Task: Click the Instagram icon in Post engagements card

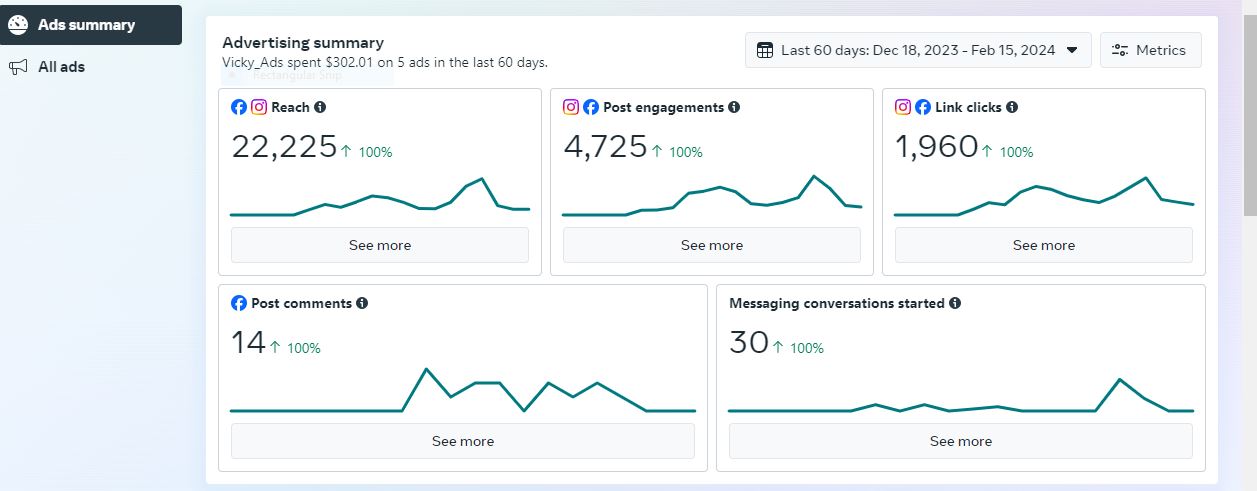Action: pyautogui.click(x=571, y=107)
